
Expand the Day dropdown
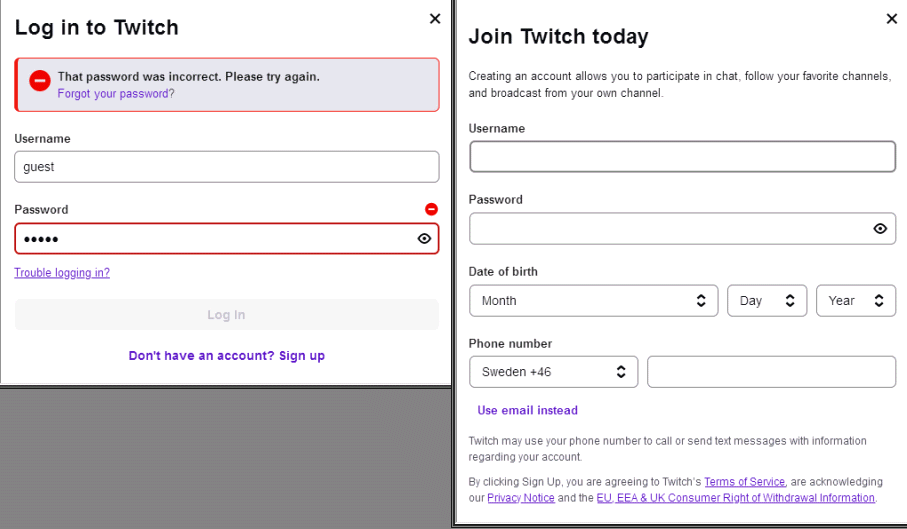tap(767, 300)
